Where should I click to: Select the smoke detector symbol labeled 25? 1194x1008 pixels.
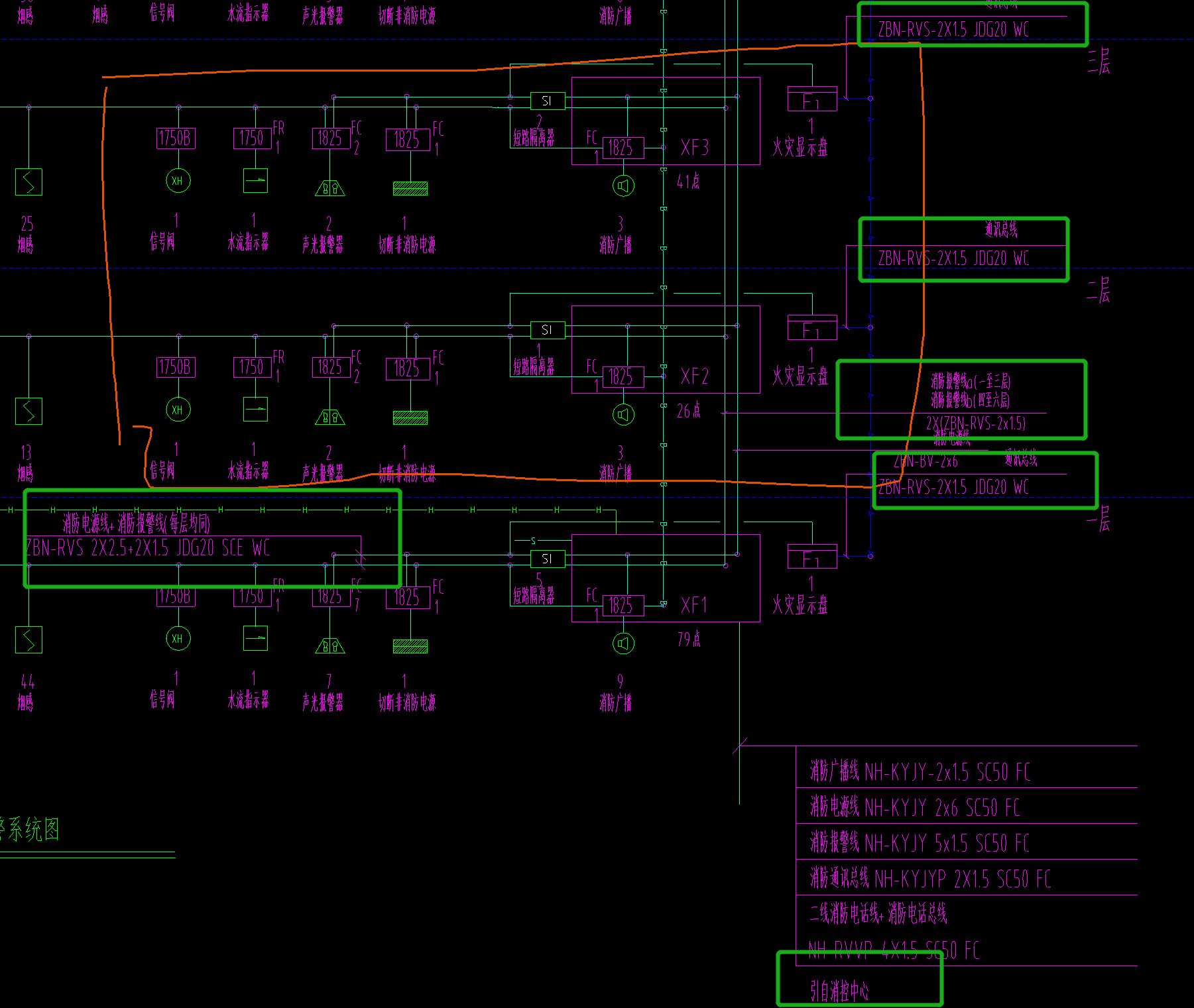pos(29,182)
